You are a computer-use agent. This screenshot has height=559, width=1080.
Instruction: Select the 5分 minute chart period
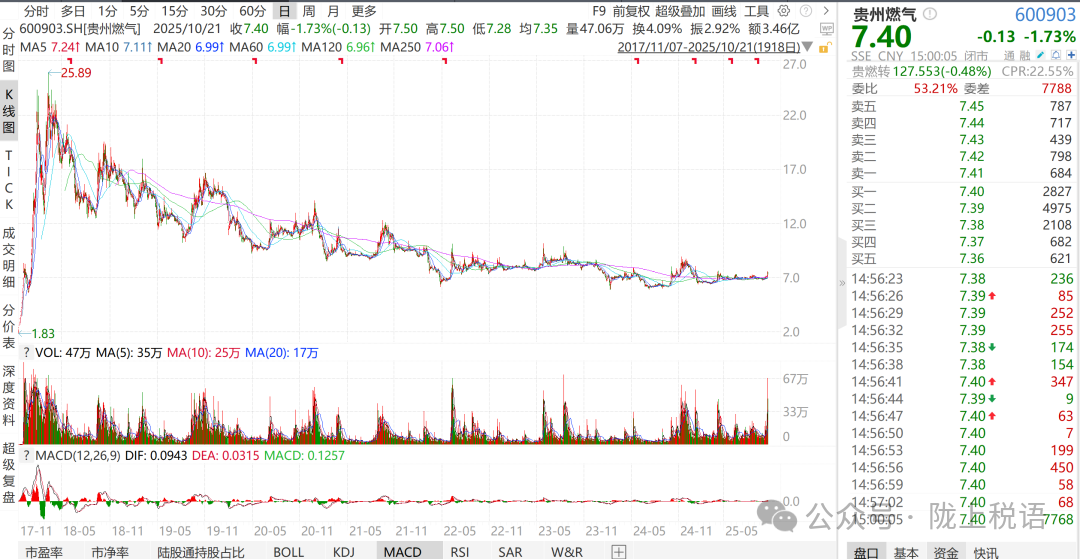pyautogui.click(x=139, y=11)
